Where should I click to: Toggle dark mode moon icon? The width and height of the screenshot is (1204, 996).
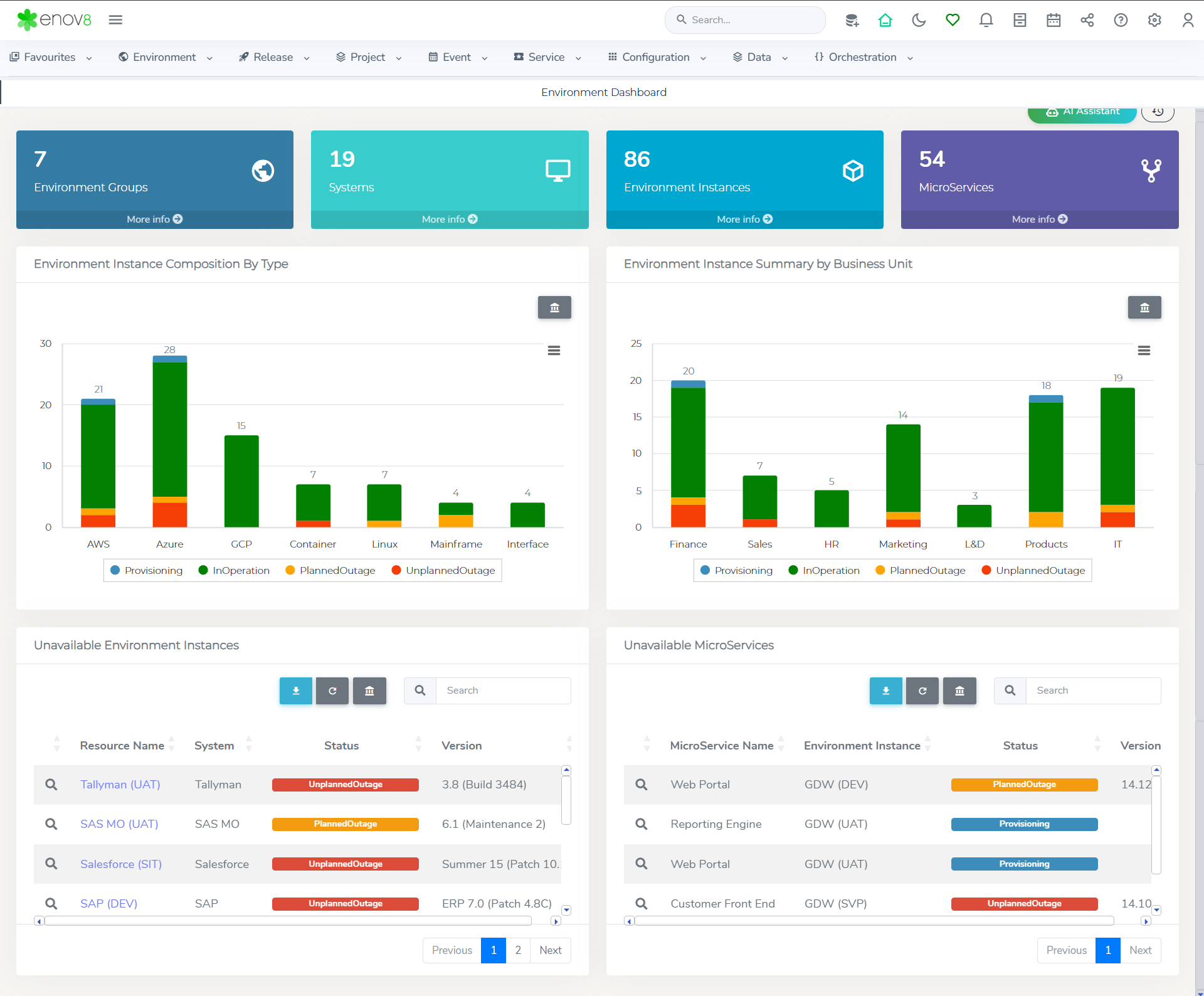(x=919, y=20)
